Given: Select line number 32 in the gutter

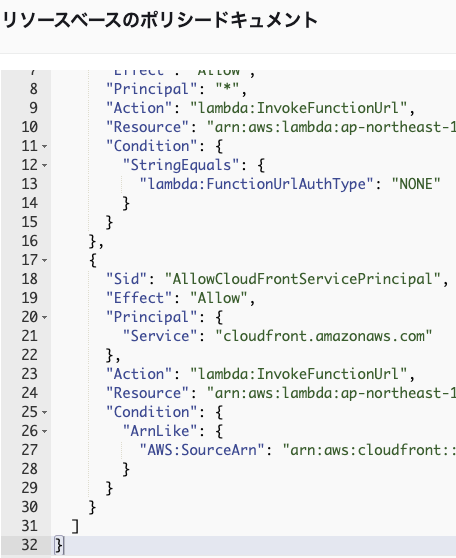Looking at the screenshot, I should (x=30, y=545).
